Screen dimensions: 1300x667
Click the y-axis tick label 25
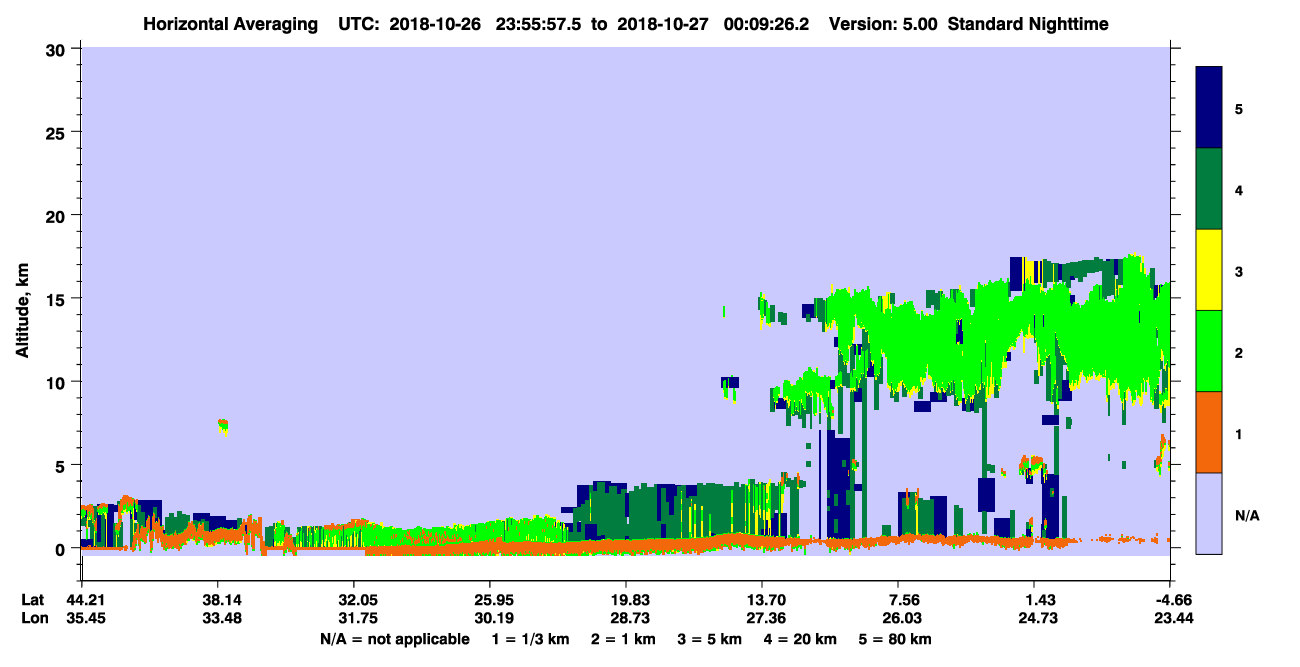58,132
